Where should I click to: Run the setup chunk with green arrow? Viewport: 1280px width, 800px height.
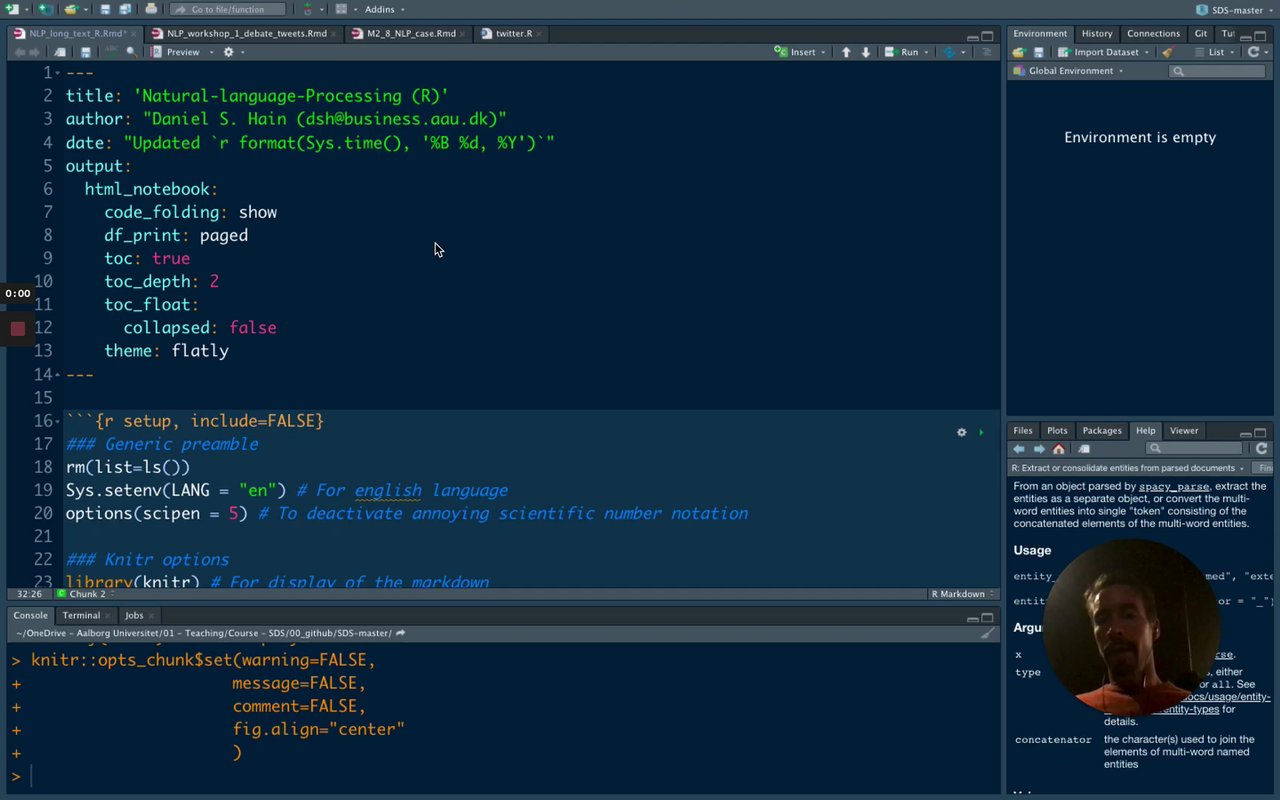pos(981,432)
